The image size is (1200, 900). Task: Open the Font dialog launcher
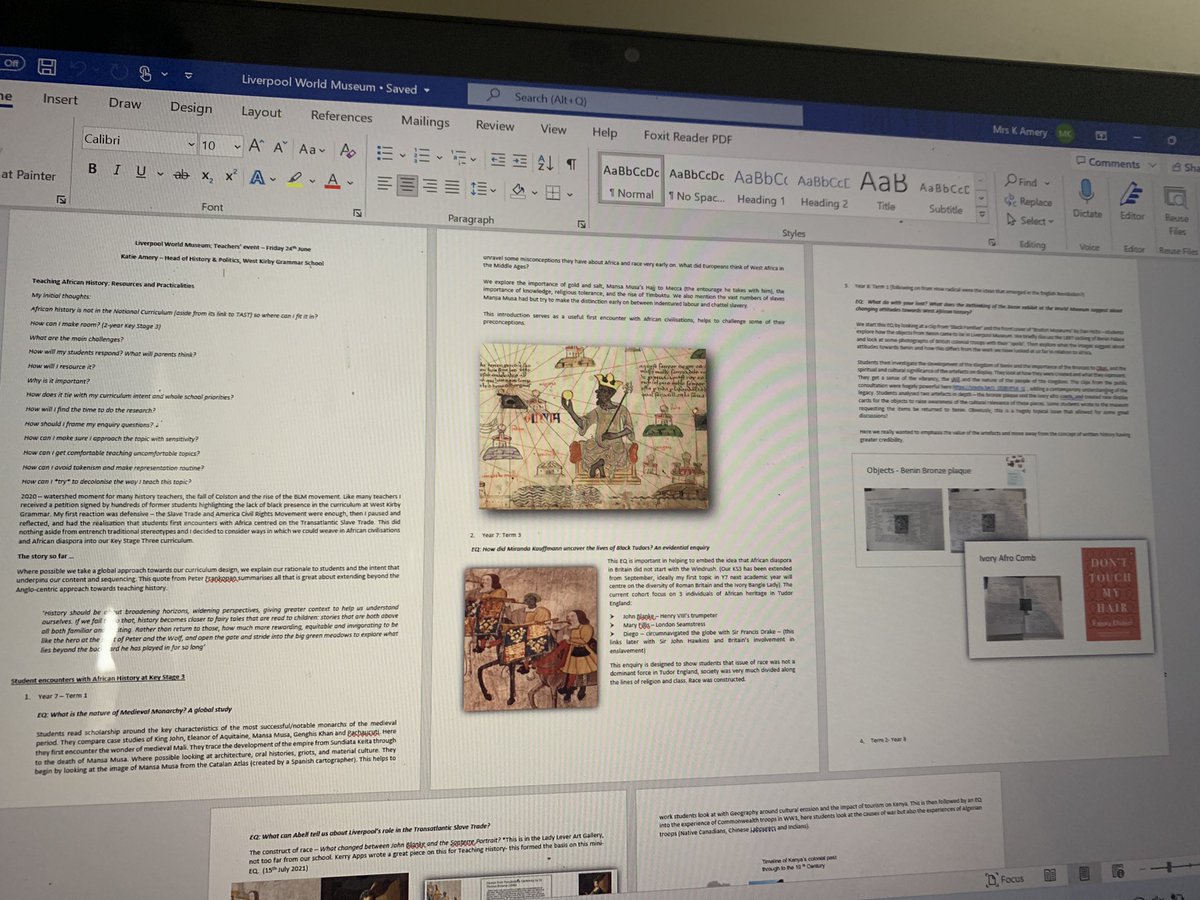coord(358,214)
